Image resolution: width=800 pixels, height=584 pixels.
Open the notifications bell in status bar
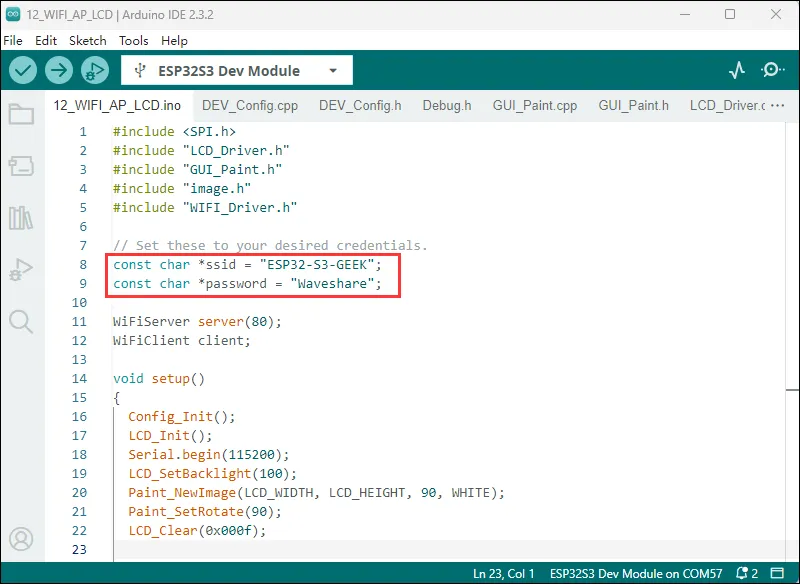click(x=743, y=574)
